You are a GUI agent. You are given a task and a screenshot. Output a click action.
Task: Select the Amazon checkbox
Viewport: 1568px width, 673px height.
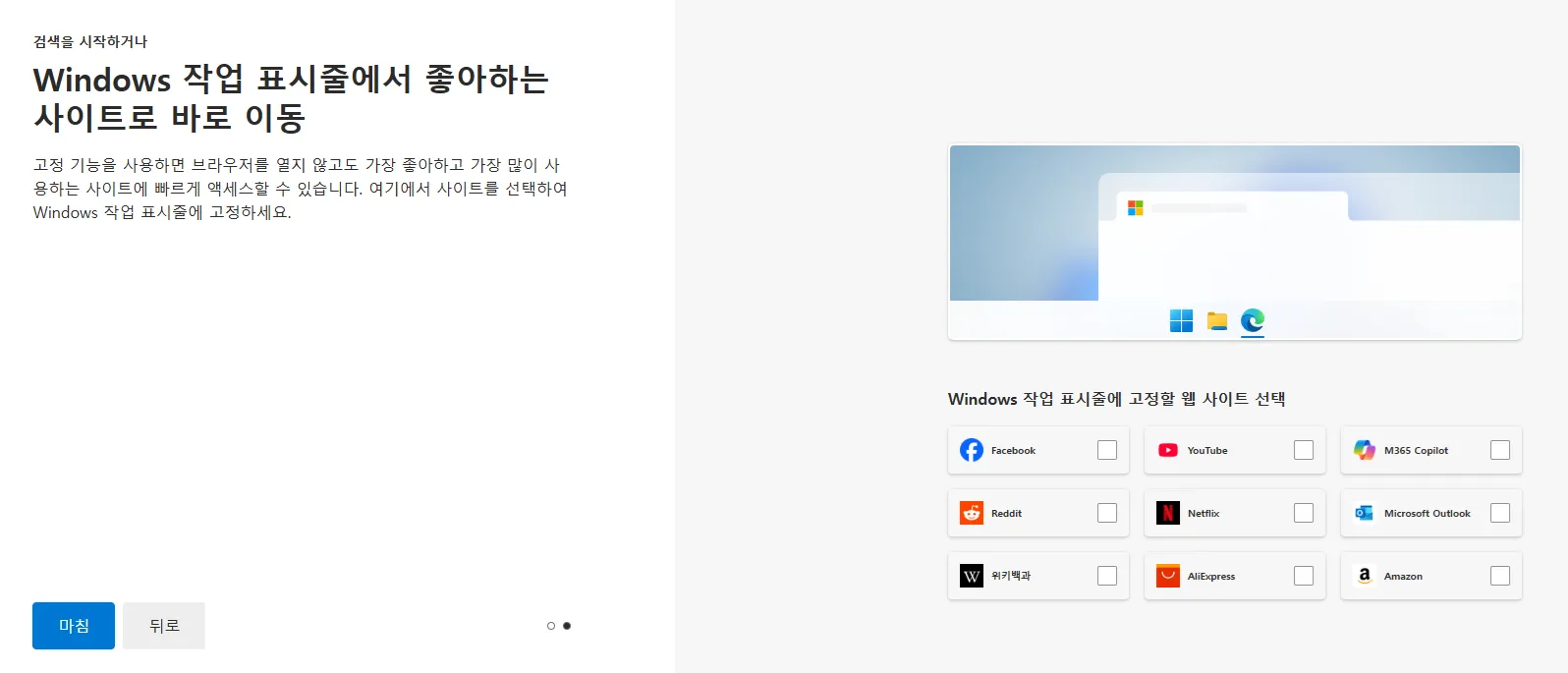pyautogui.click(x=1500, y=576)
